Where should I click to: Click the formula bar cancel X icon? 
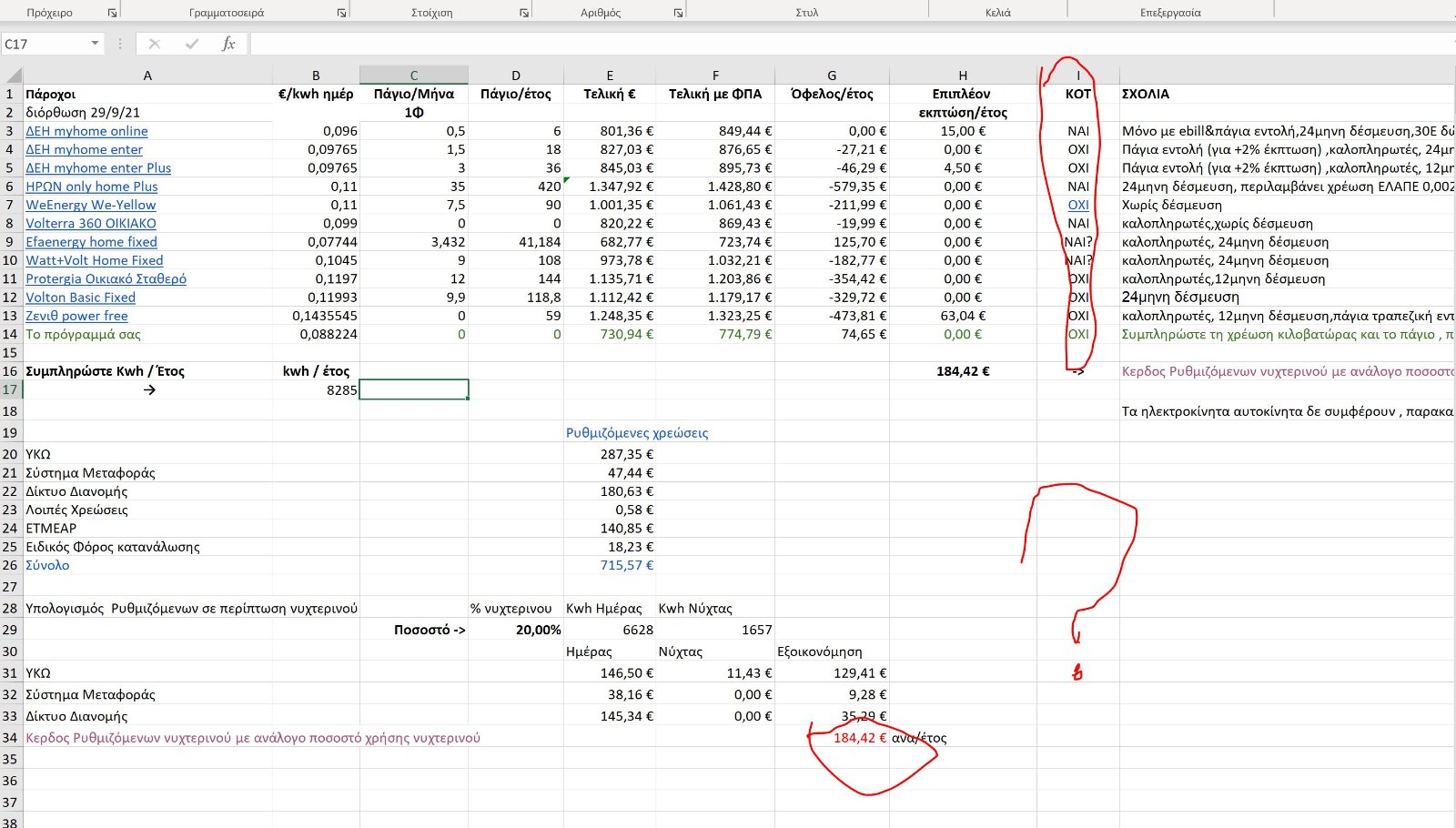155,44
